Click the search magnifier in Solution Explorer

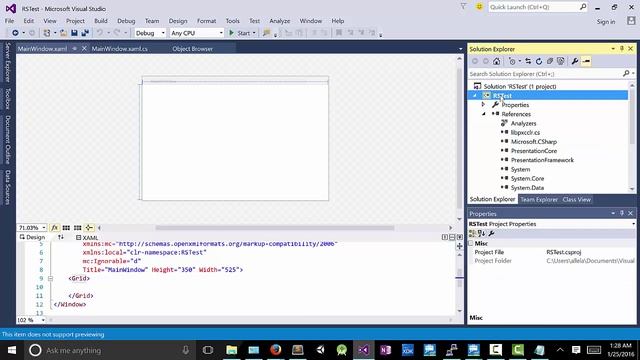tap(626, 73)
